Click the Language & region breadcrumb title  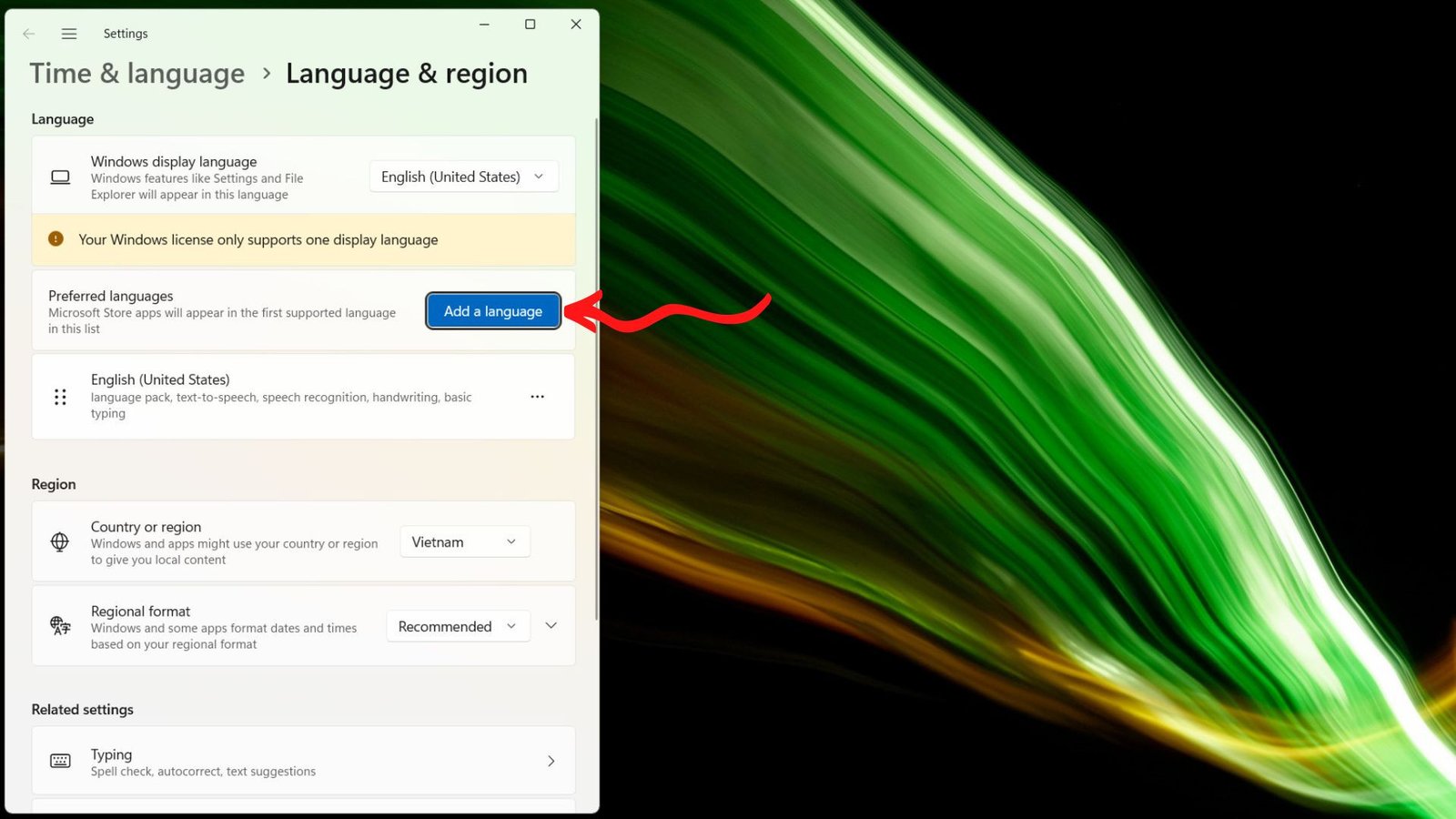point(406,74)
